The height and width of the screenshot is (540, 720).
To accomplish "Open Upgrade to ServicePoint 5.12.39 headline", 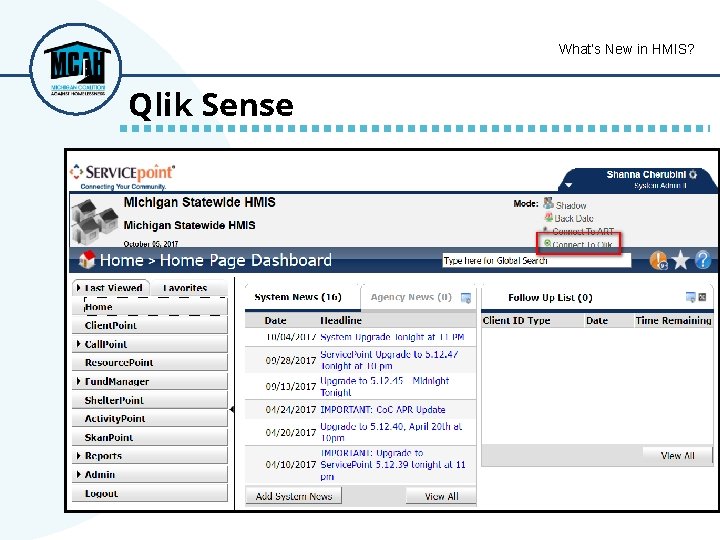I will click(393, 465).
